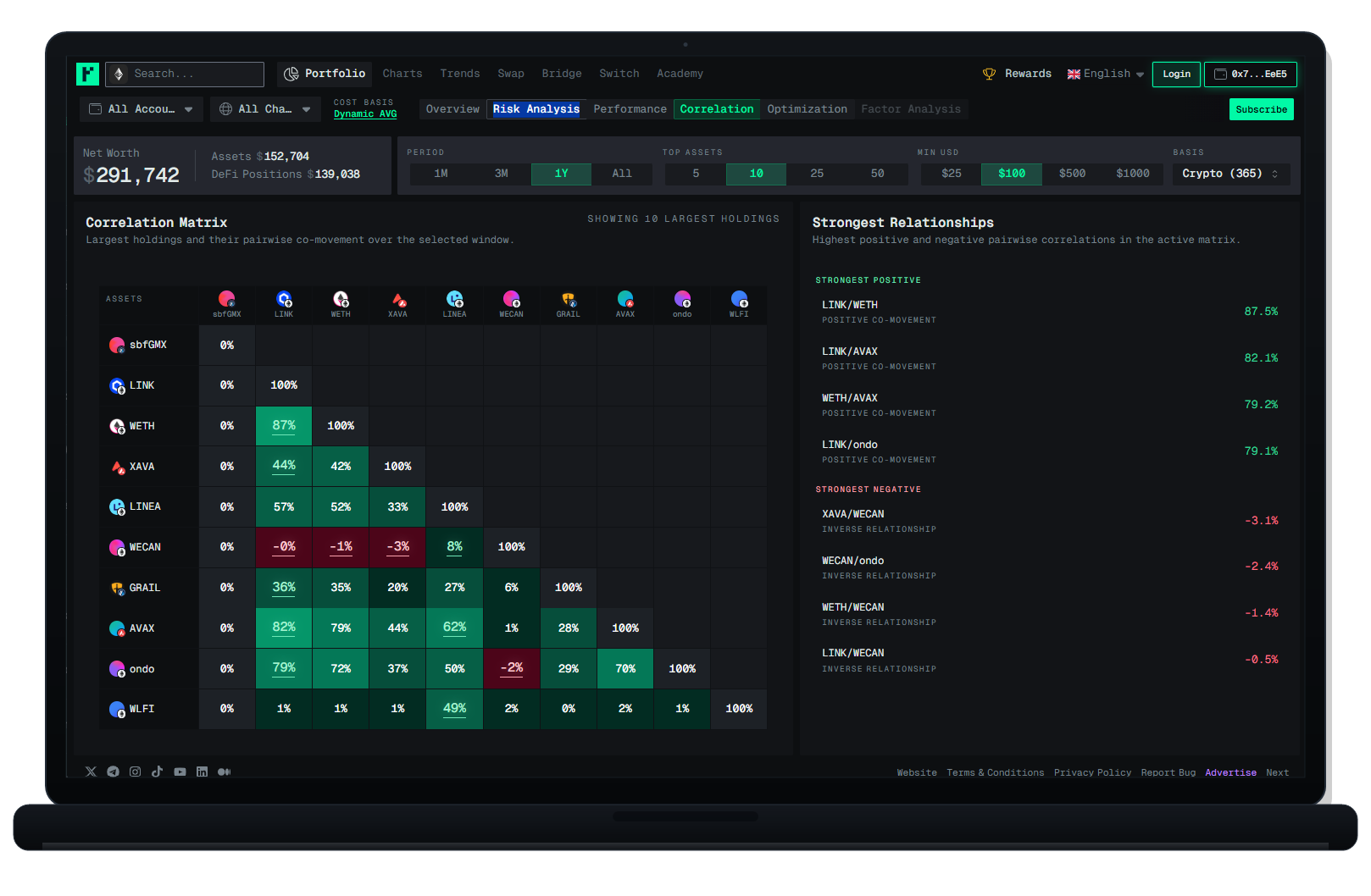1371x896 pixels.
Task: Show top 50 assets
Action: pos(877,174)
